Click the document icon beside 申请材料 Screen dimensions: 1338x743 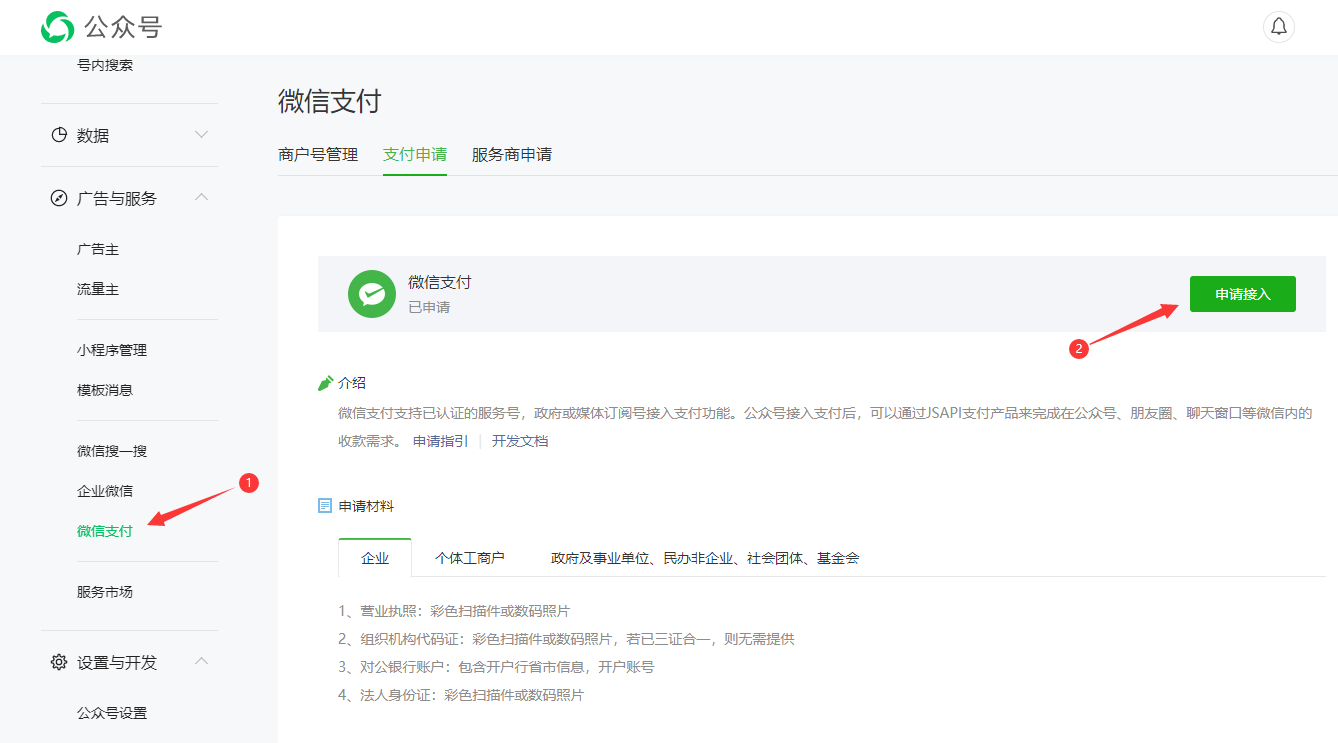(x=325, y=506)
